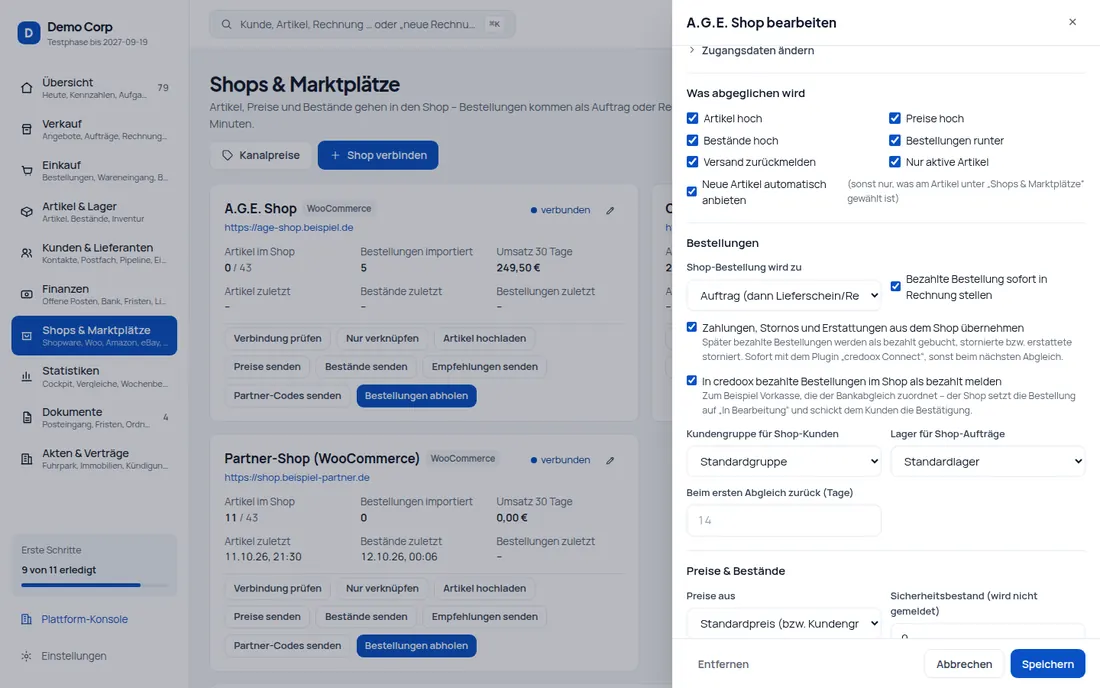The width and height of the screenshot is (1100, 688).
Task: Click the search magnifier icon
Action: pyautogui.click(x=227, y=25)
